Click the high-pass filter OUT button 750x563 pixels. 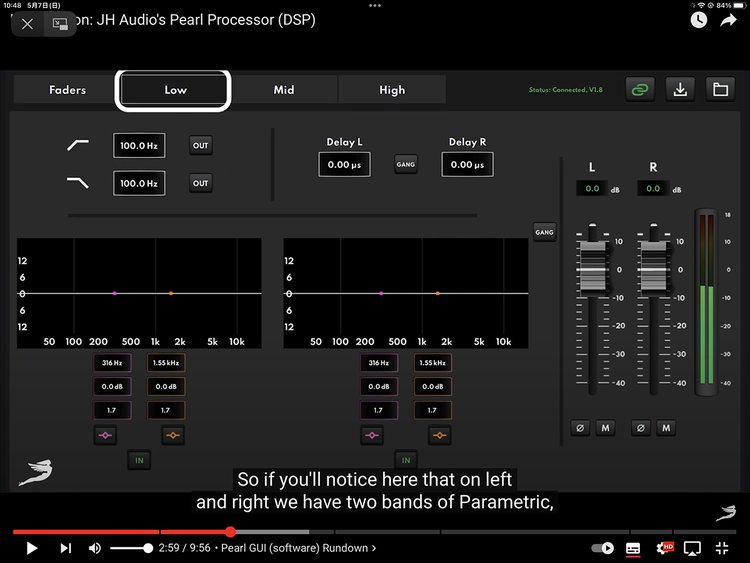[201, 146]
